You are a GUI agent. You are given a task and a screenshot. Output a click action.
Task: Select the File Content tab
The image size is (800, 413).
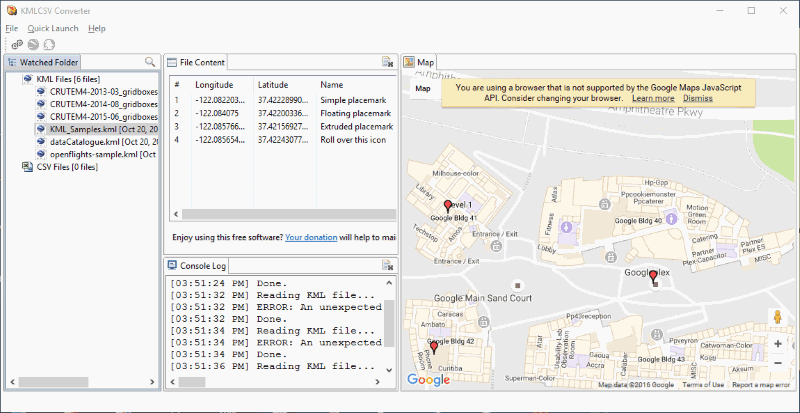point(196,62)
